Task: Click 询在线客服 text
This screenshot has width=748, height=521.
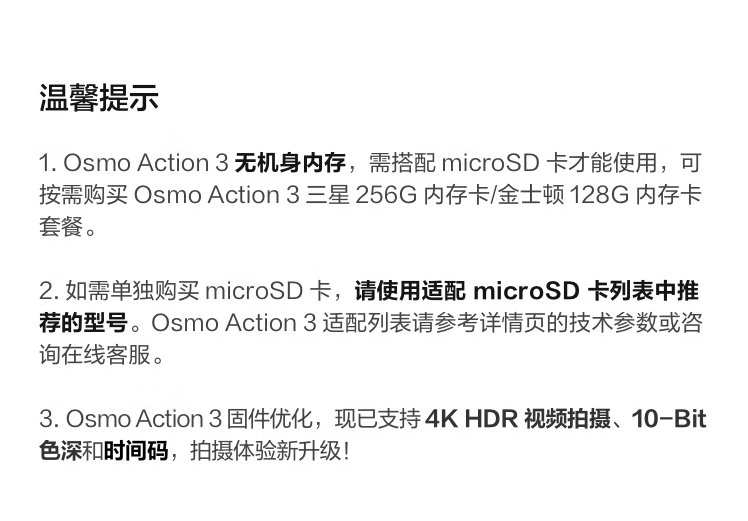Action: 95,354
